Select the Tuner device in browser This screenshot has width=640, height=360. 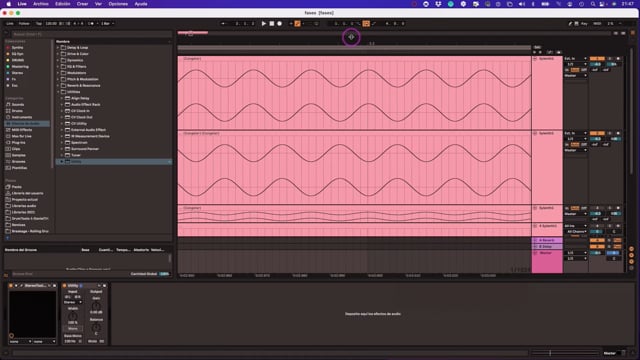tap(76, 155)
